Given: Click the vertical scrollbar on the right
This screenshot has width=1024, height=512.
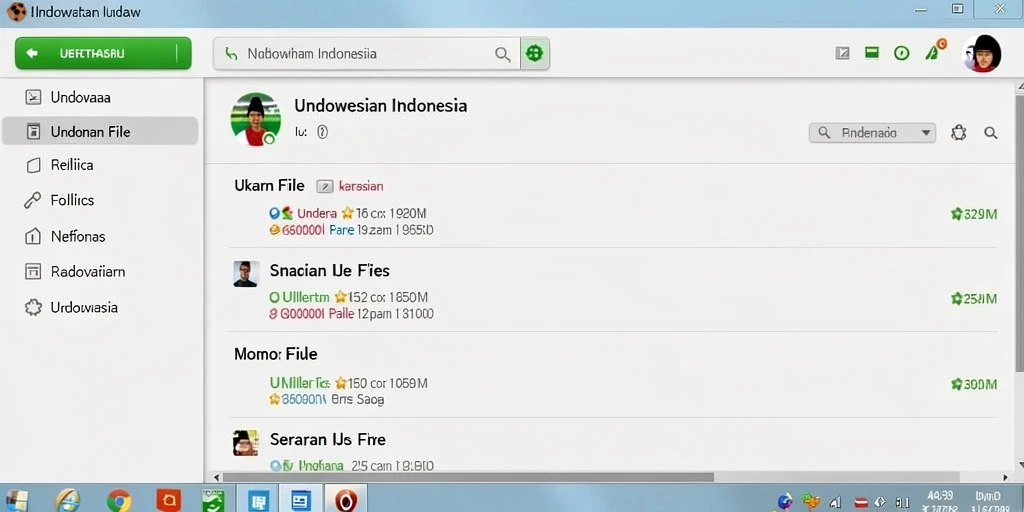Looking at the screenshot, I should pos(1019,232).
